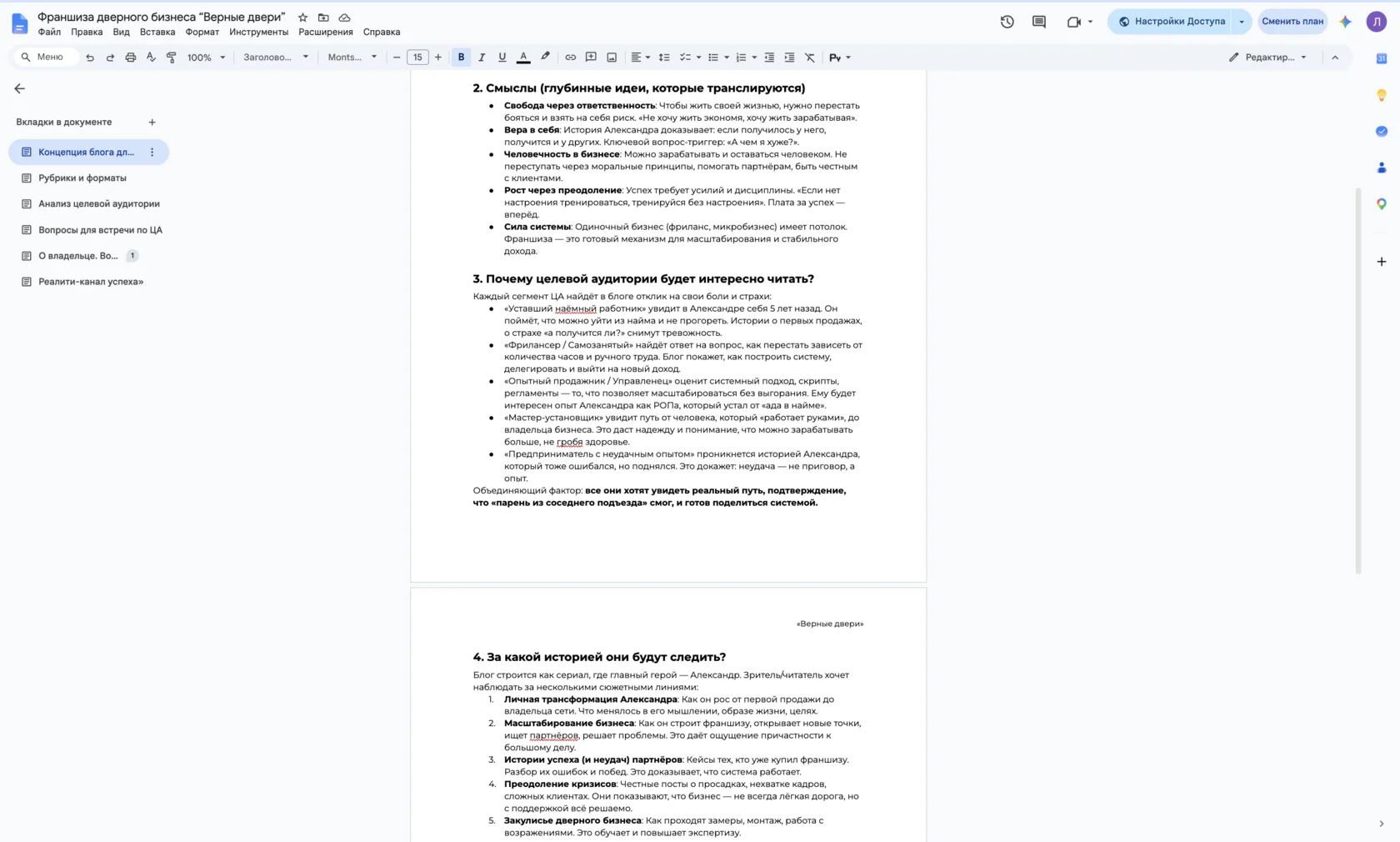Image resolution: width=1400 pixels, height=842 pixels.
Task: Open the Вставка menu
Action: tap(157, 32)
